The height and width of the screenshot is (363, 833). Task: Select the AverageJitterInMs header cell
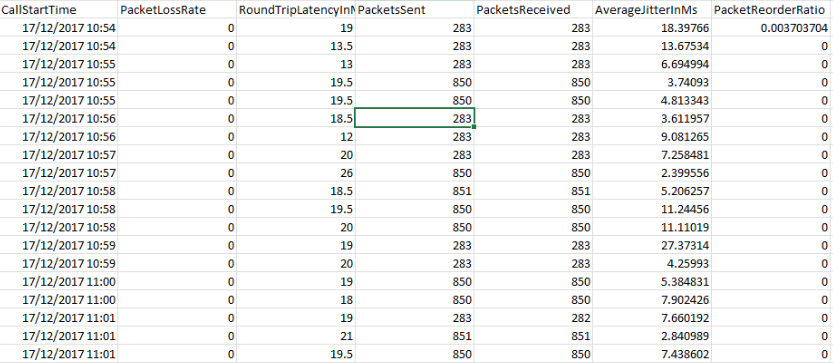652,10
